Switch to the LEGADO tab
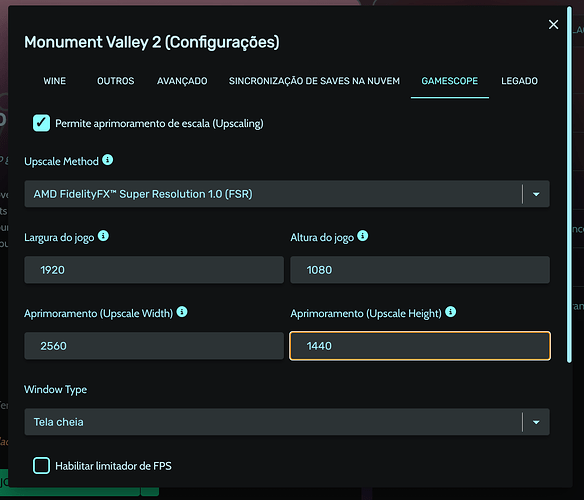This screenshot has height=500, width=584. point(519,81)
